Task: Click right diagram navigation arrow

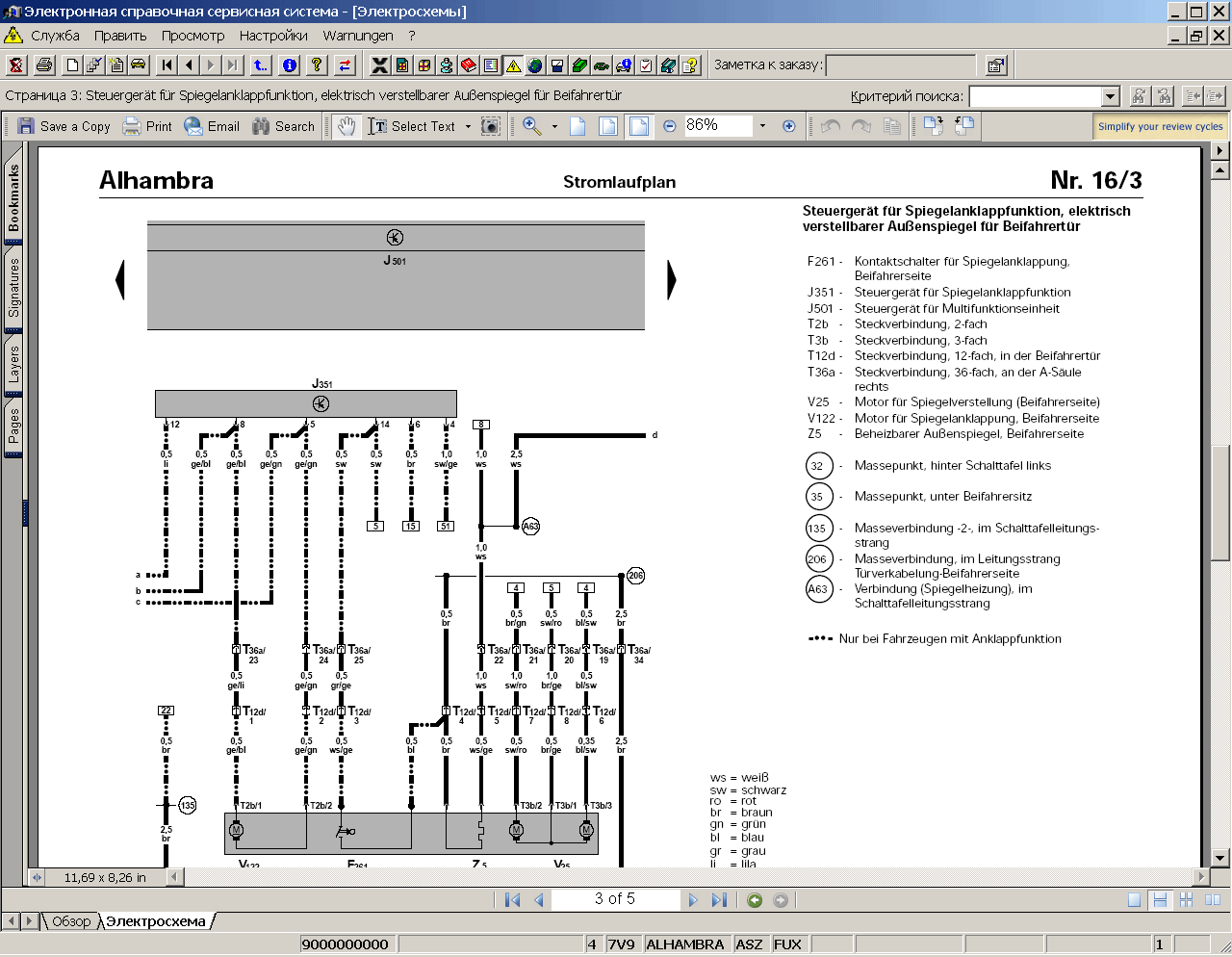Action: click(x=672, y=280)
